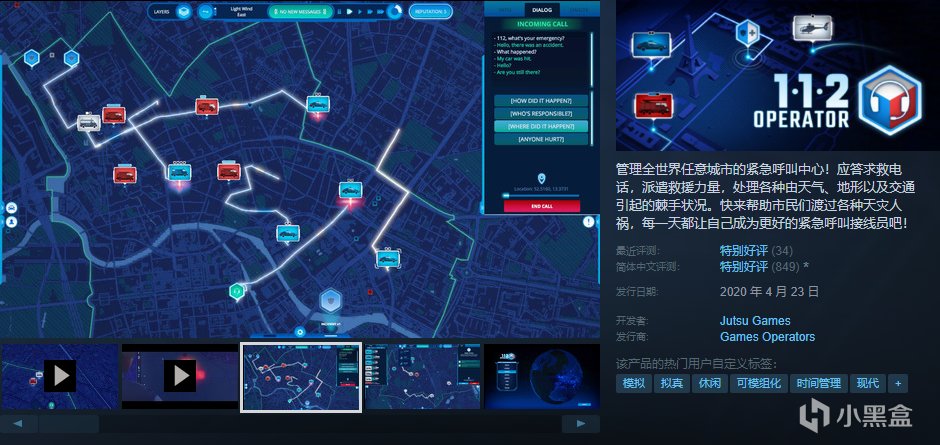Select the globe screenshot thumbnail

542,376
